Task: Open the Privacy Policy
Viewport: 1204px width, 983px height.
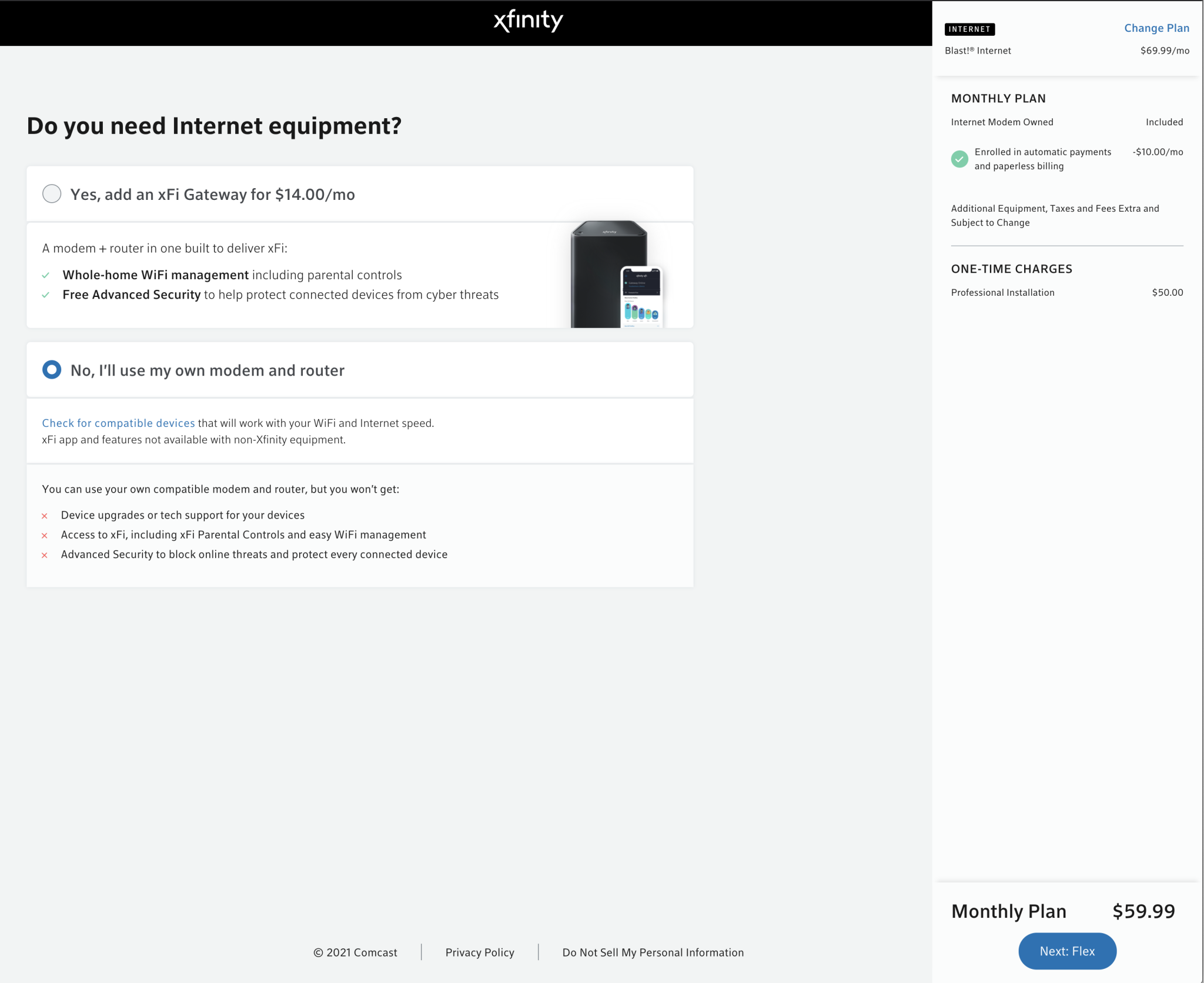Action: pyautogui.click(x=479, y=952)
